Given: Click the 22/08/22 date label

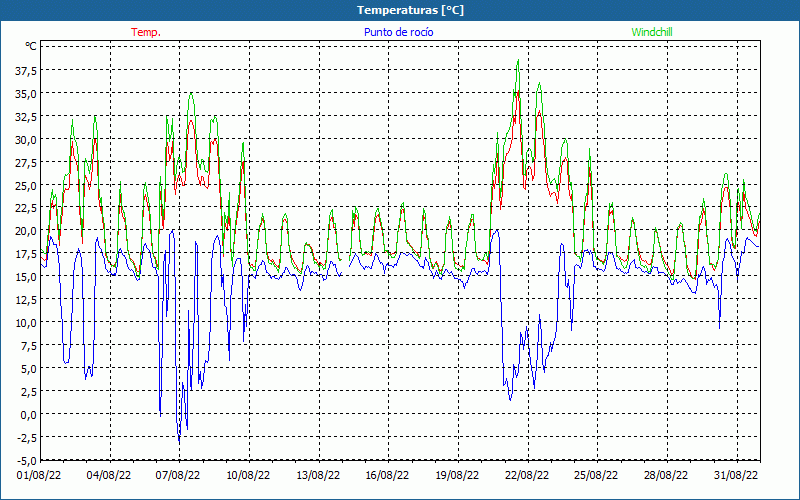Looking at the screenshot, I should pos(527,476).
